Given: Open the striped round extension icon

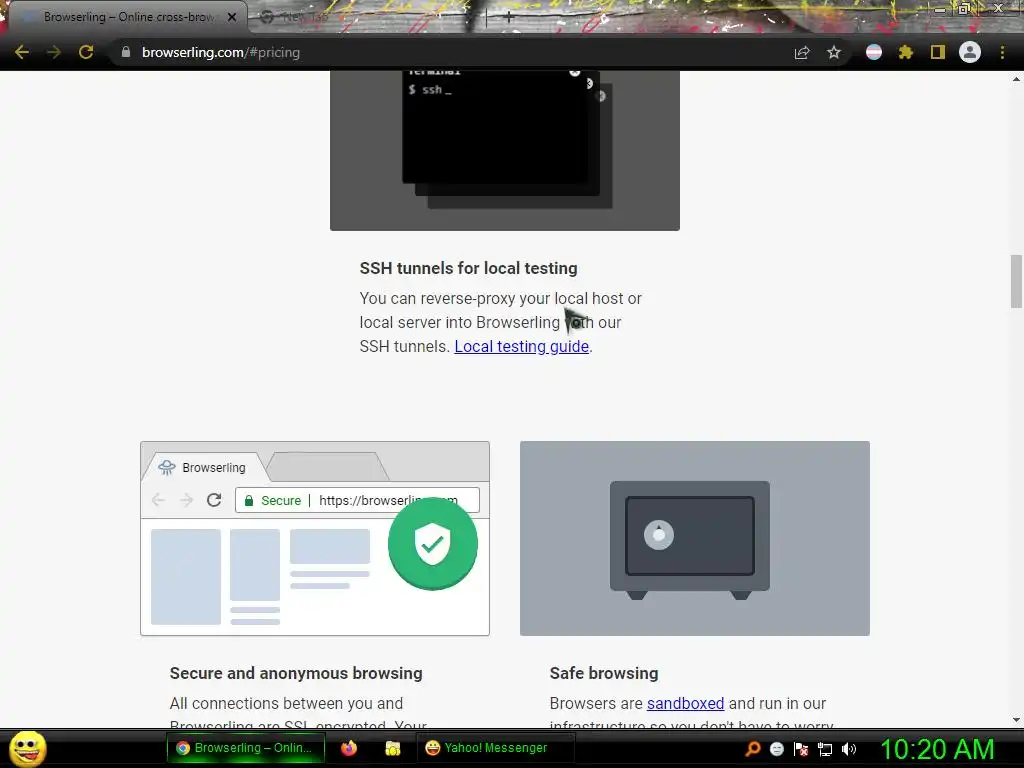Looking at the screenshot, I should pyautogui.click(x=874, y=52).
